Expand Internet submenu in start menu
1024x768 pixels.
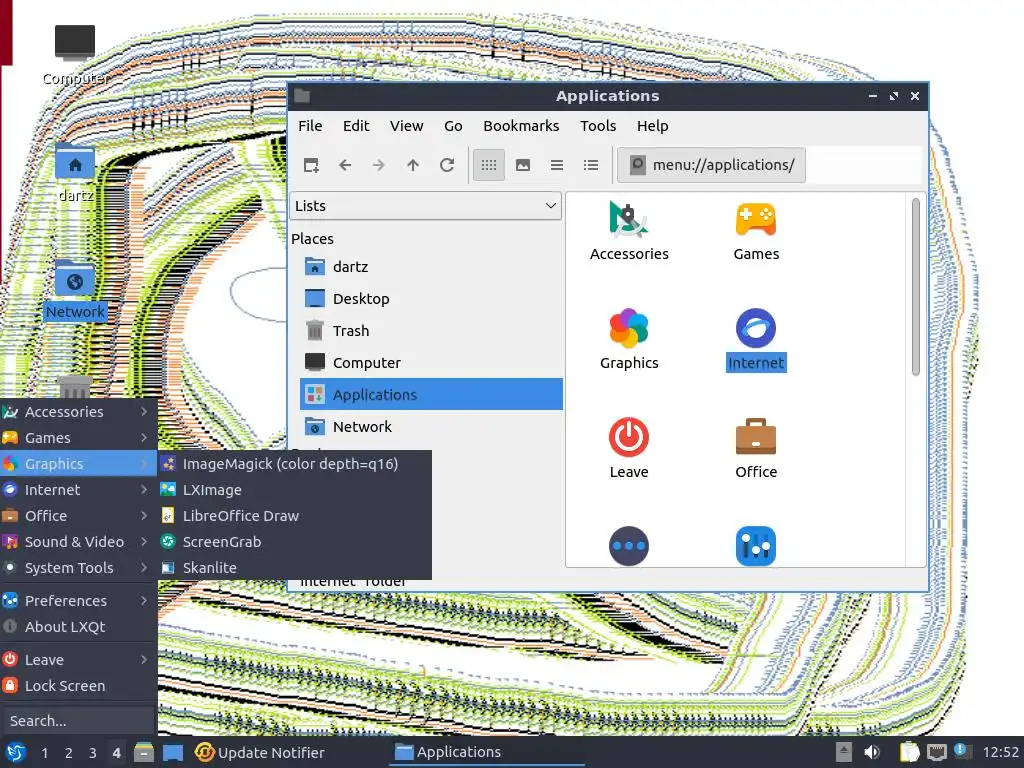point(78,490)
